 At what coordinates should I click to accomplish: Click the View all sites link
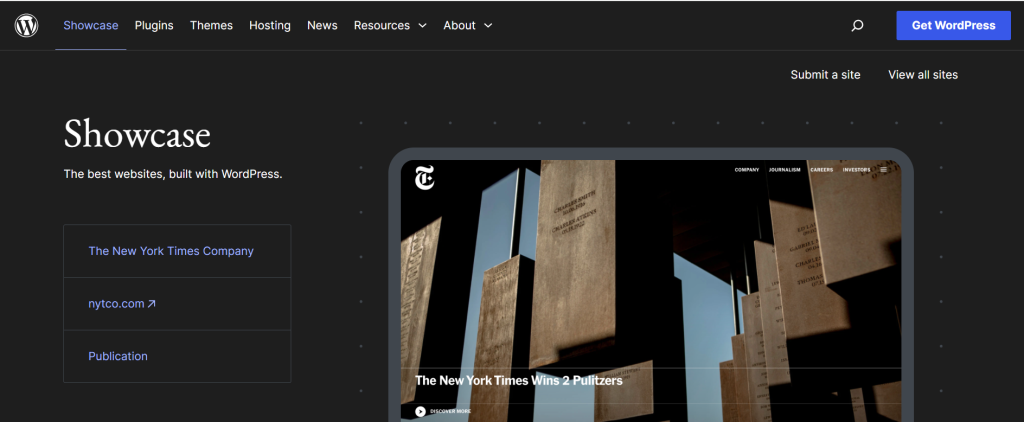tap(923, 74)
